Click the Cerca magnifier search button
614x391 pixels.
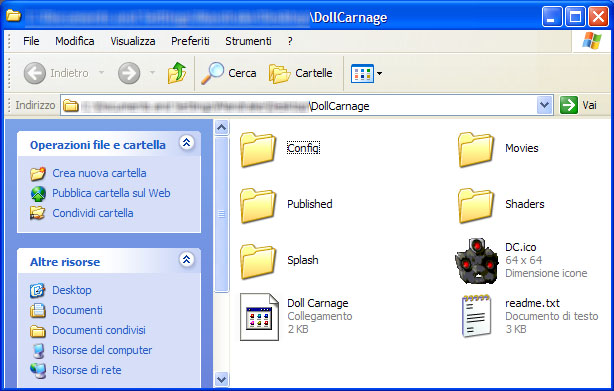pos(229,73)
